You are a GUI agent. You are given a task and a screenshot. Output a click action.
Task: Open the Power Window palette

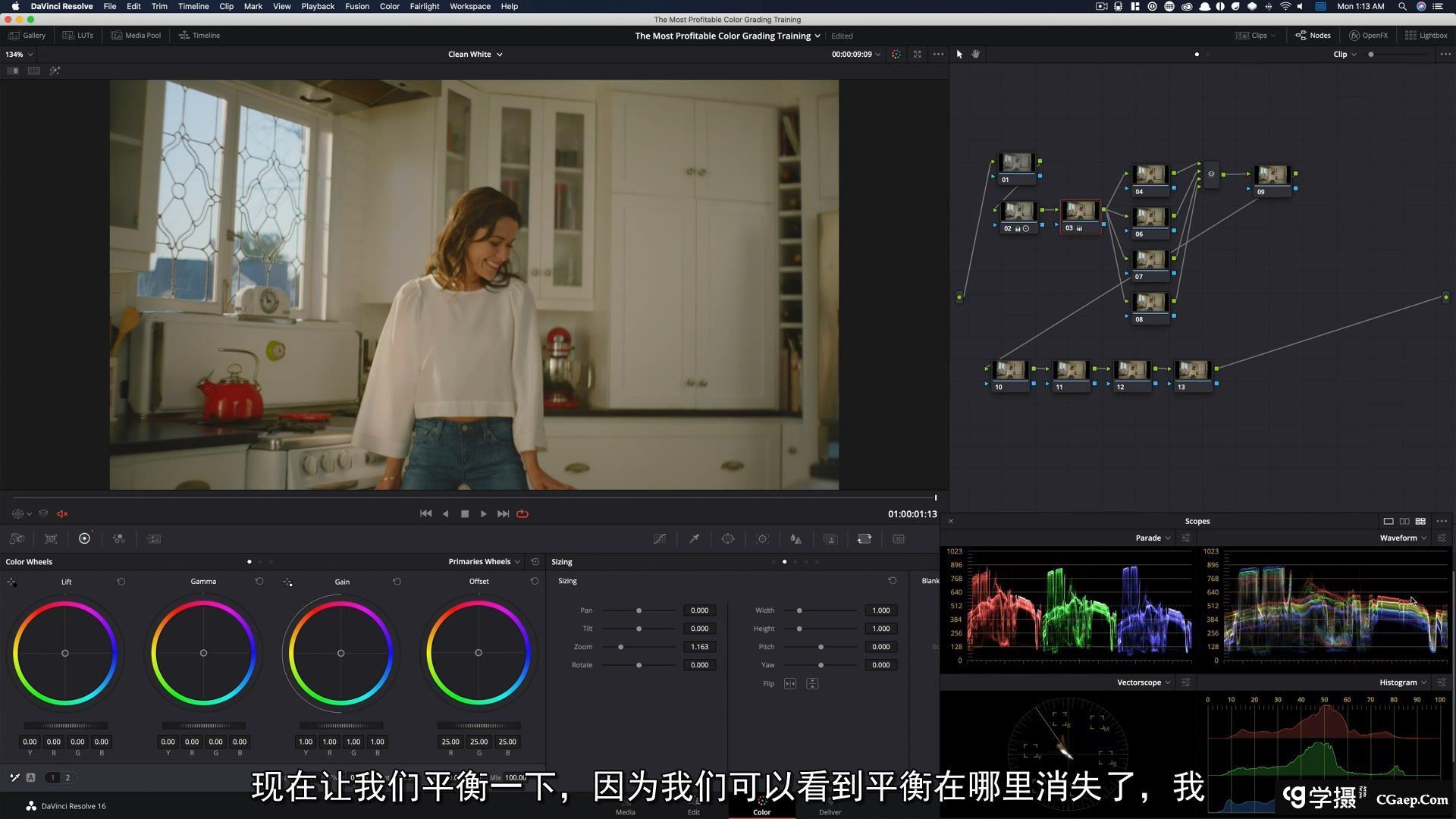coord(728,538)
